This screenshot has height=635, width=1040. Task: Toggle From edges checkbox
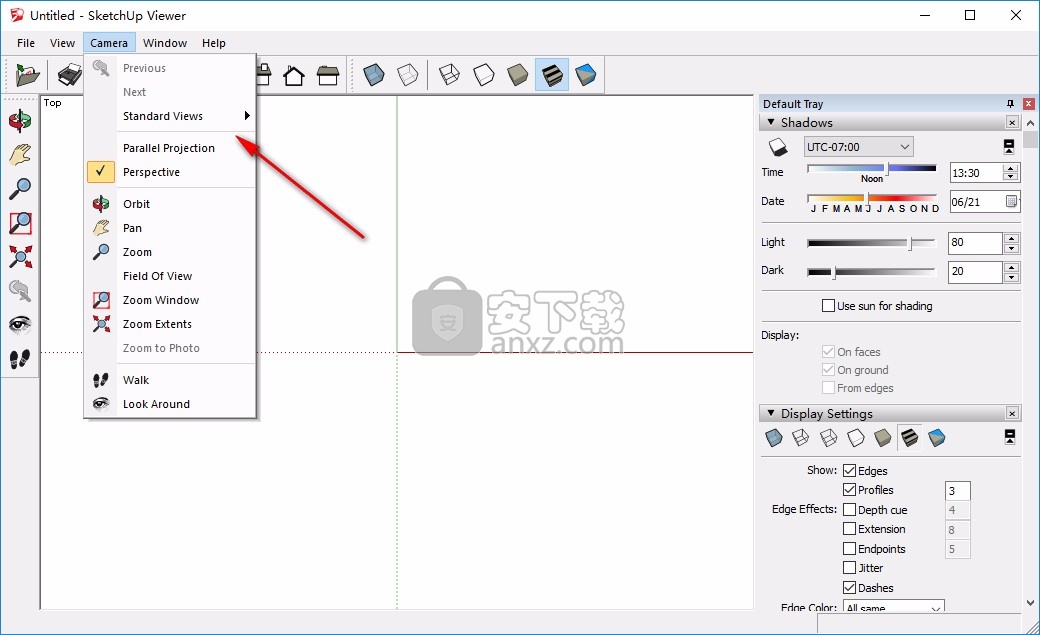[828, 388]
